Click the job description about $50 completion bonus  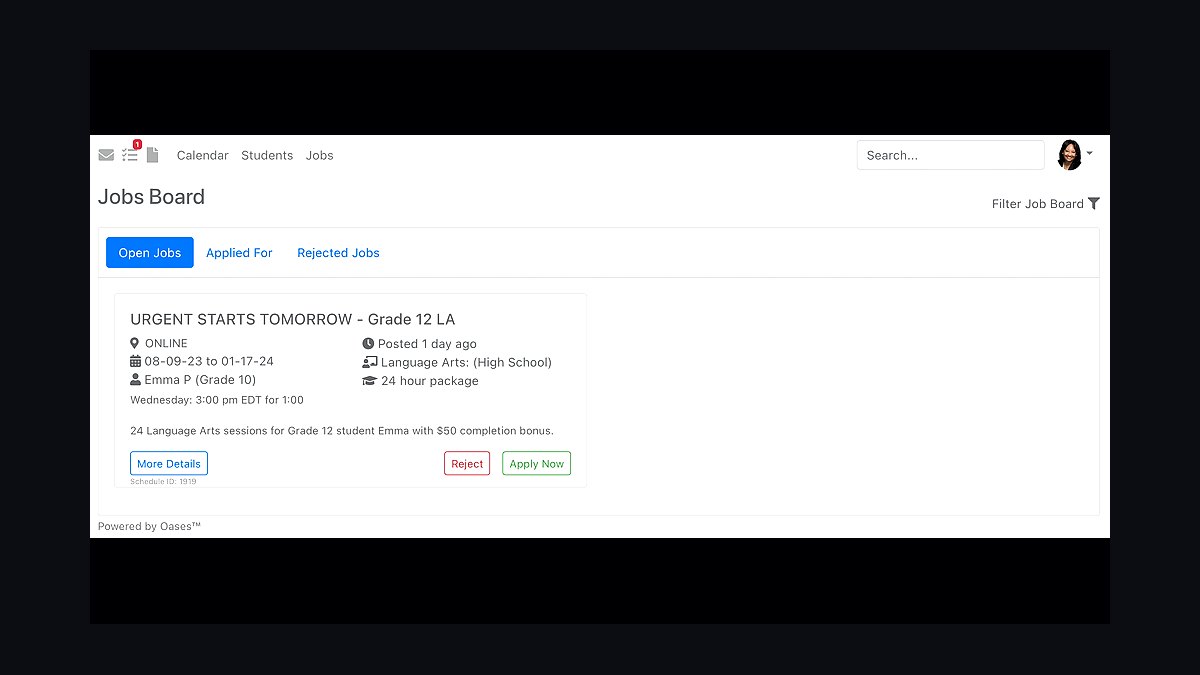342,431
